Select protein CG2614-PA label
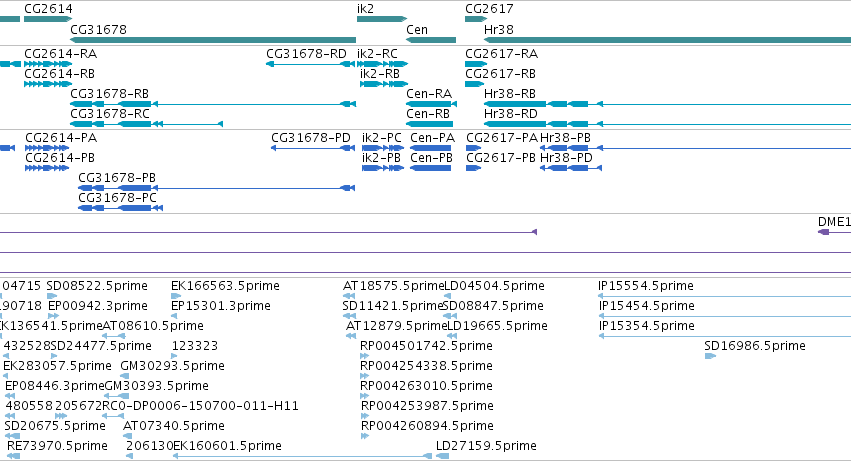The image size is (851, 461). point(61,138)
